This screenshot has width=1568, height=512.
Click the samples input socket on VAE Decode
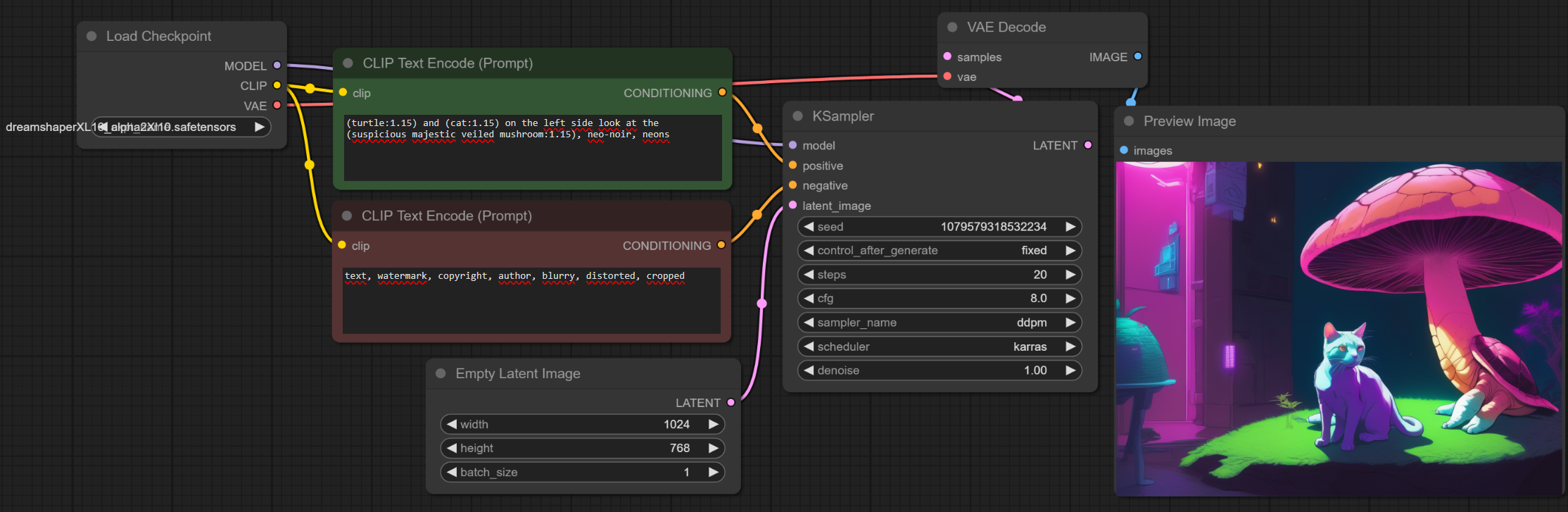tap(947, 56)
